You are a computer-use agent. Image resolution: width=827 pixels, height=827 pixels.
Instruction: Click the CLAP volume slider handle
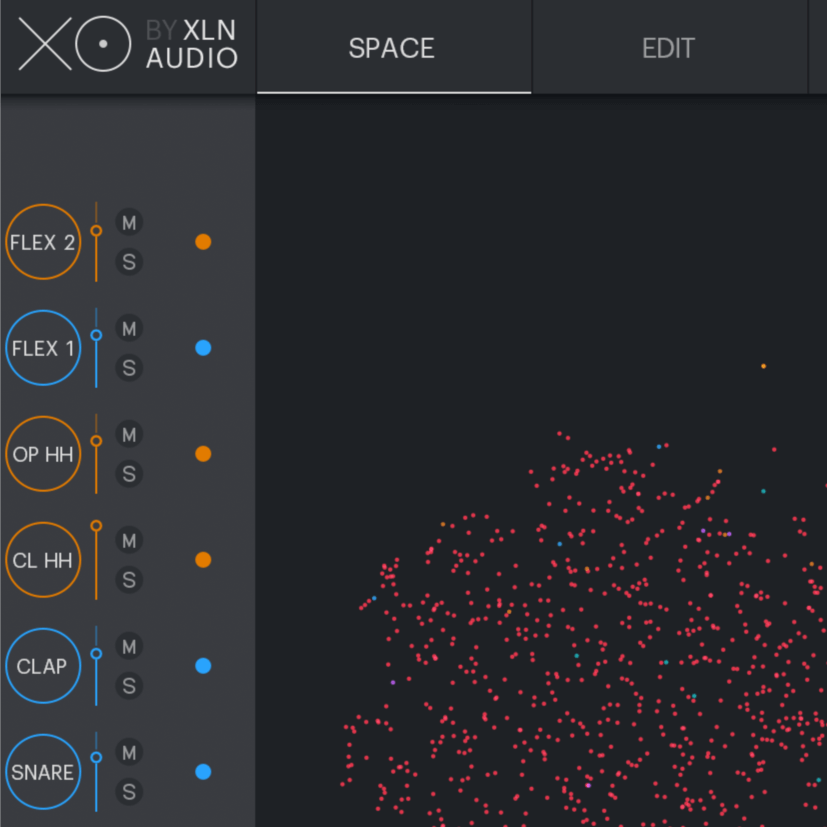point(96,654)
